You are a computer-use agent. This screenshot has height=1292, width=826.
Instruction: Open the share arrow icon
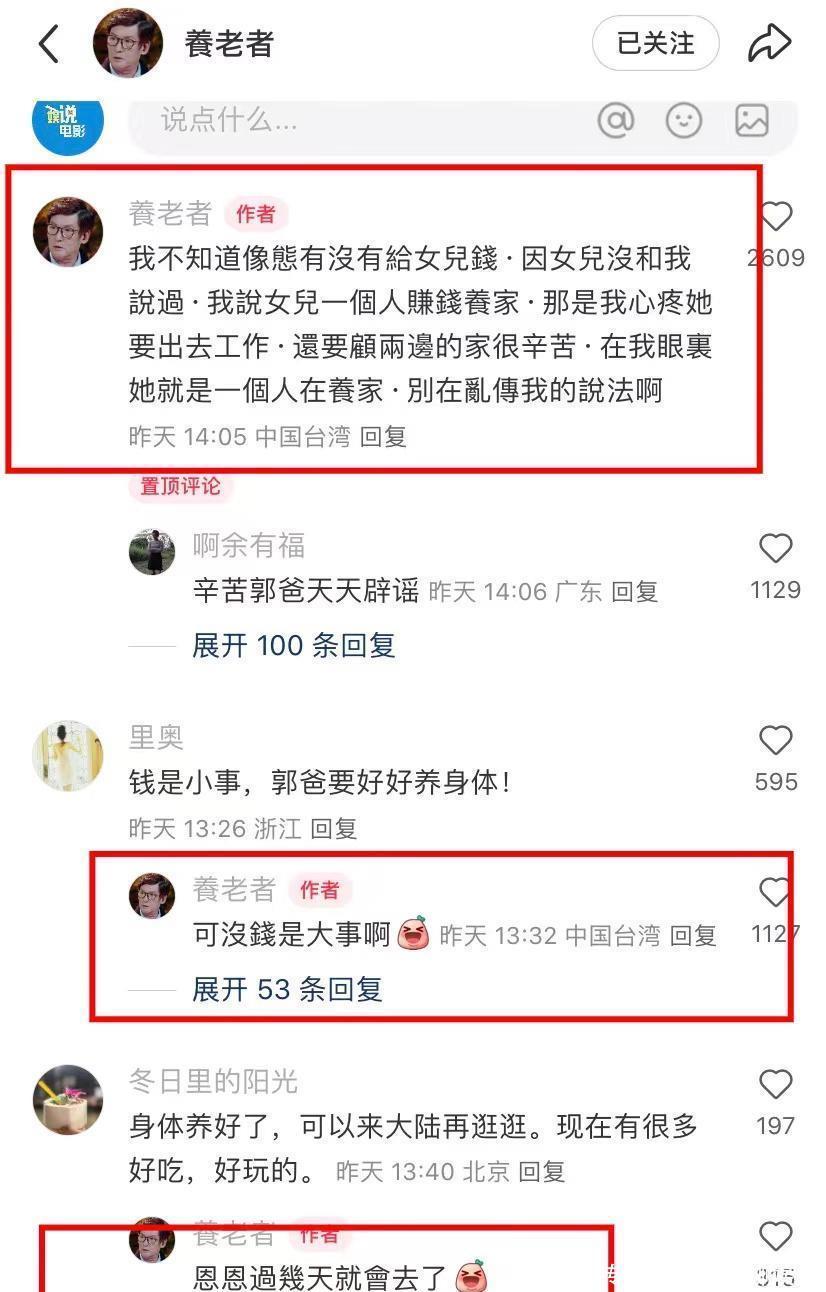coord(769,43)
